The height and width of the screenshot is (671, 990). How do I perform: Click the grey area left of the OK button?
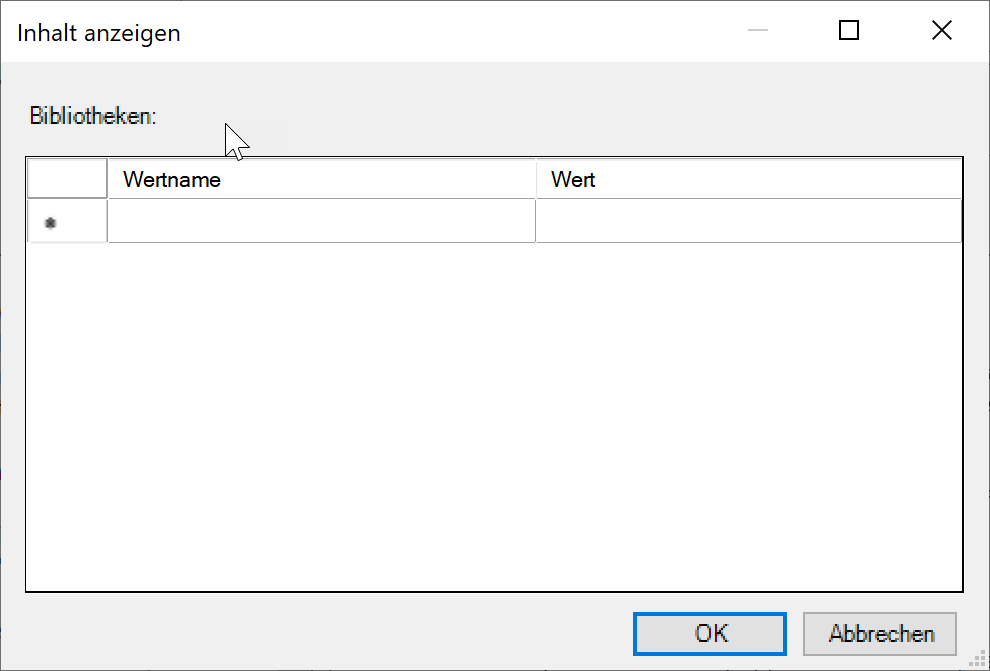330,633
